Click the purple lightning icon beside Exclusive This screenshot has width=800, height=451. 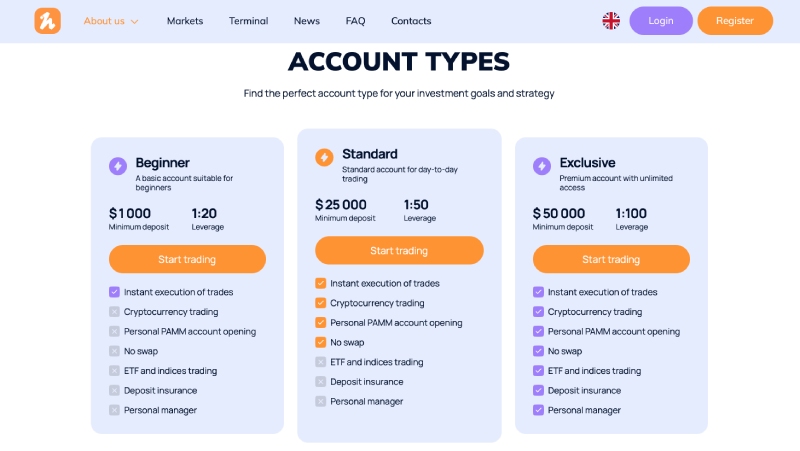click(x=542, y=166)
